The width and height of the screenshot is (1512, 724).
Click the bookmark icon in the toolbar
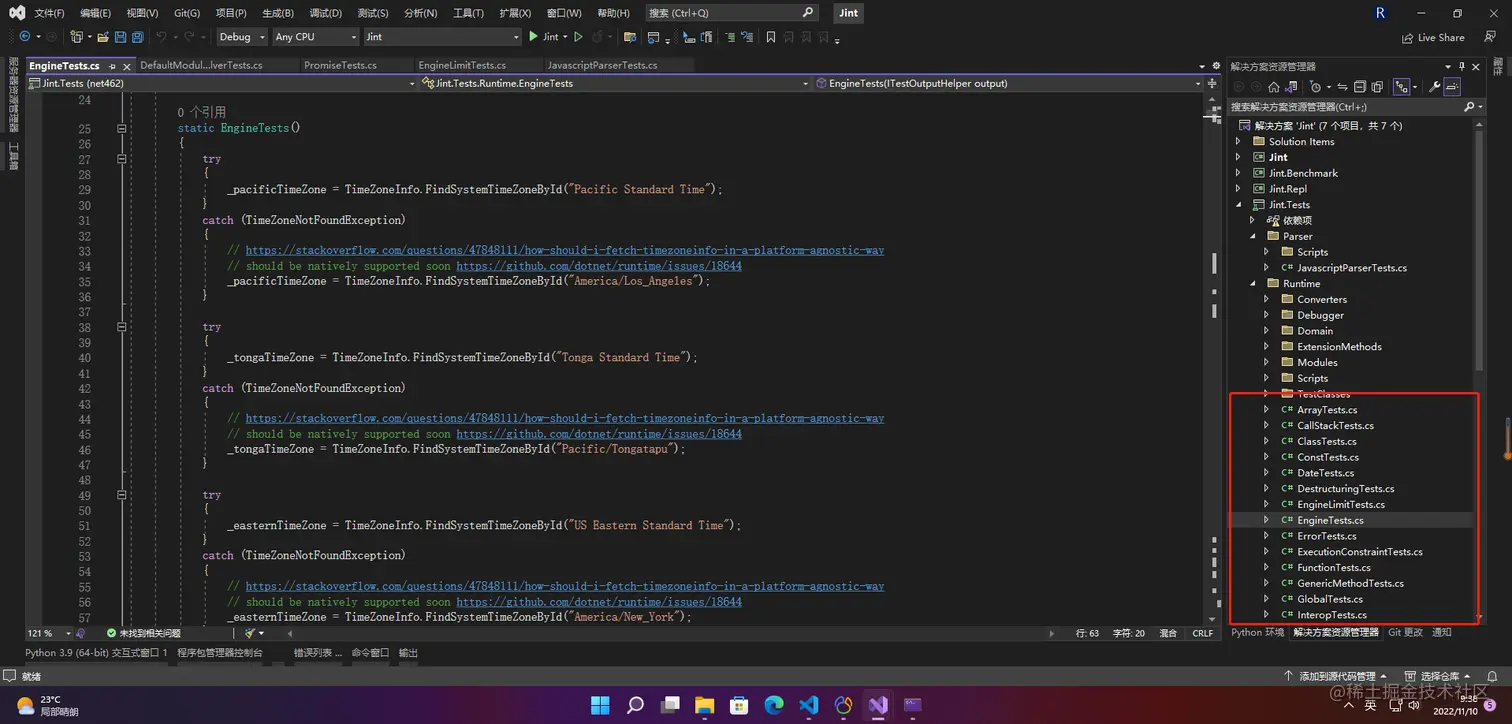(771, 37)
